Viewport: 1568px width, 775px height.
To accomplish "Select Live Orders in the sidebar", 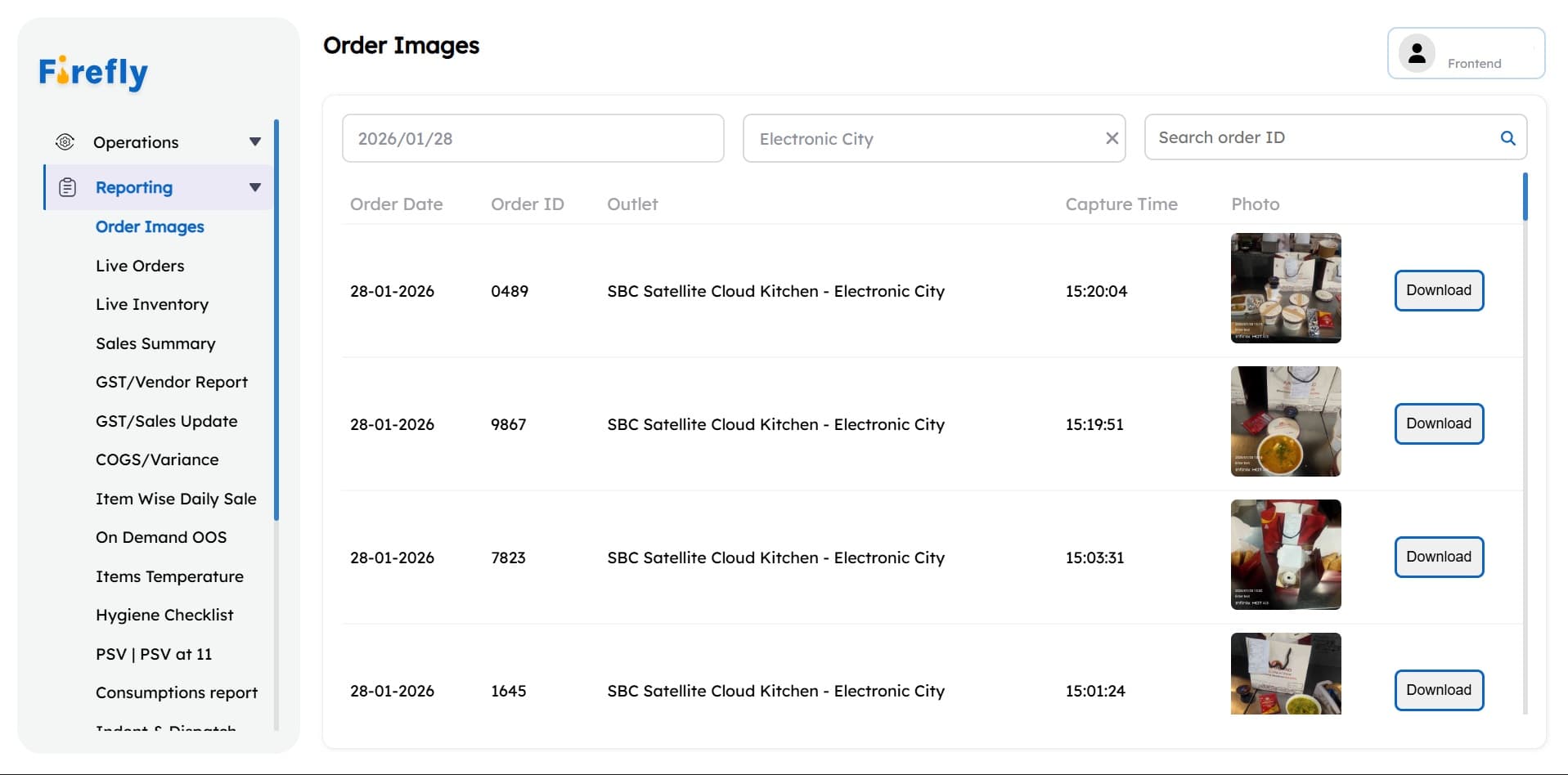I will (140, 265).
